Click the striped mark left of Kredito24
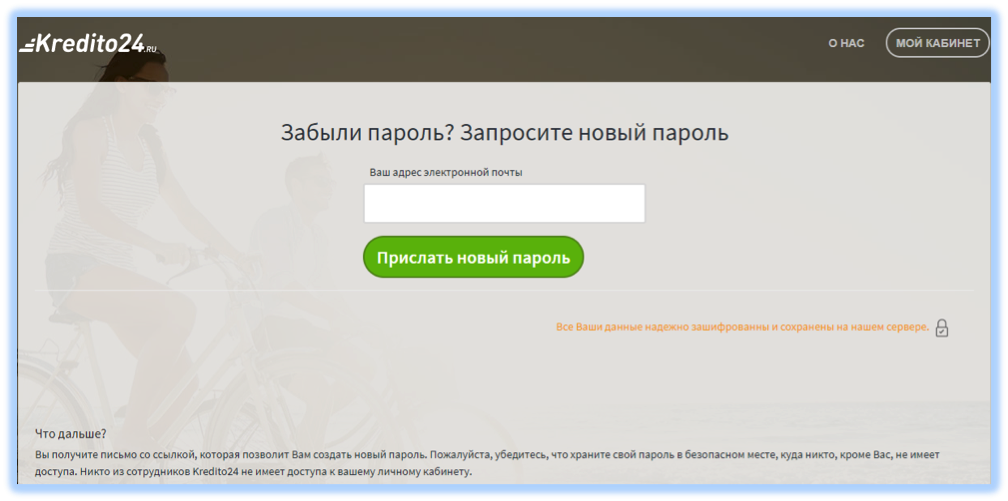 [x=28, y=45]
